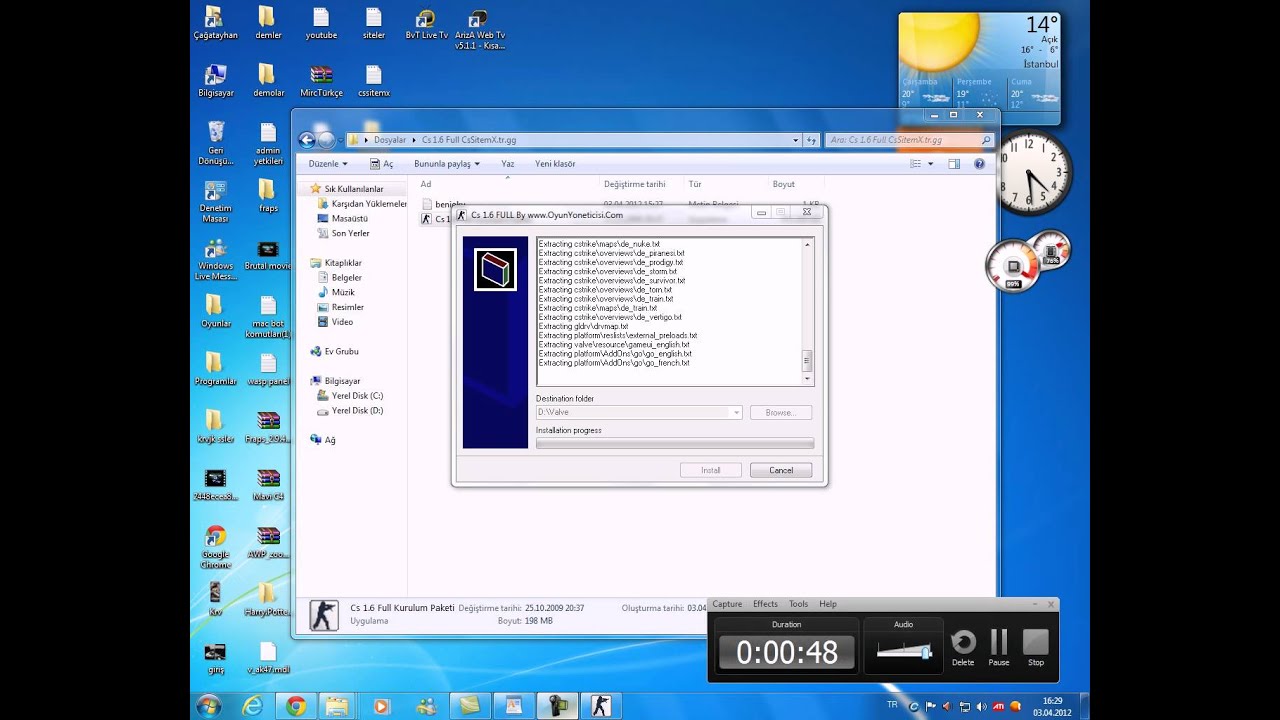
Task: Click Yeni klasör in Explorer toolbar
Action: pyautogui.click(x=555, y=164)
